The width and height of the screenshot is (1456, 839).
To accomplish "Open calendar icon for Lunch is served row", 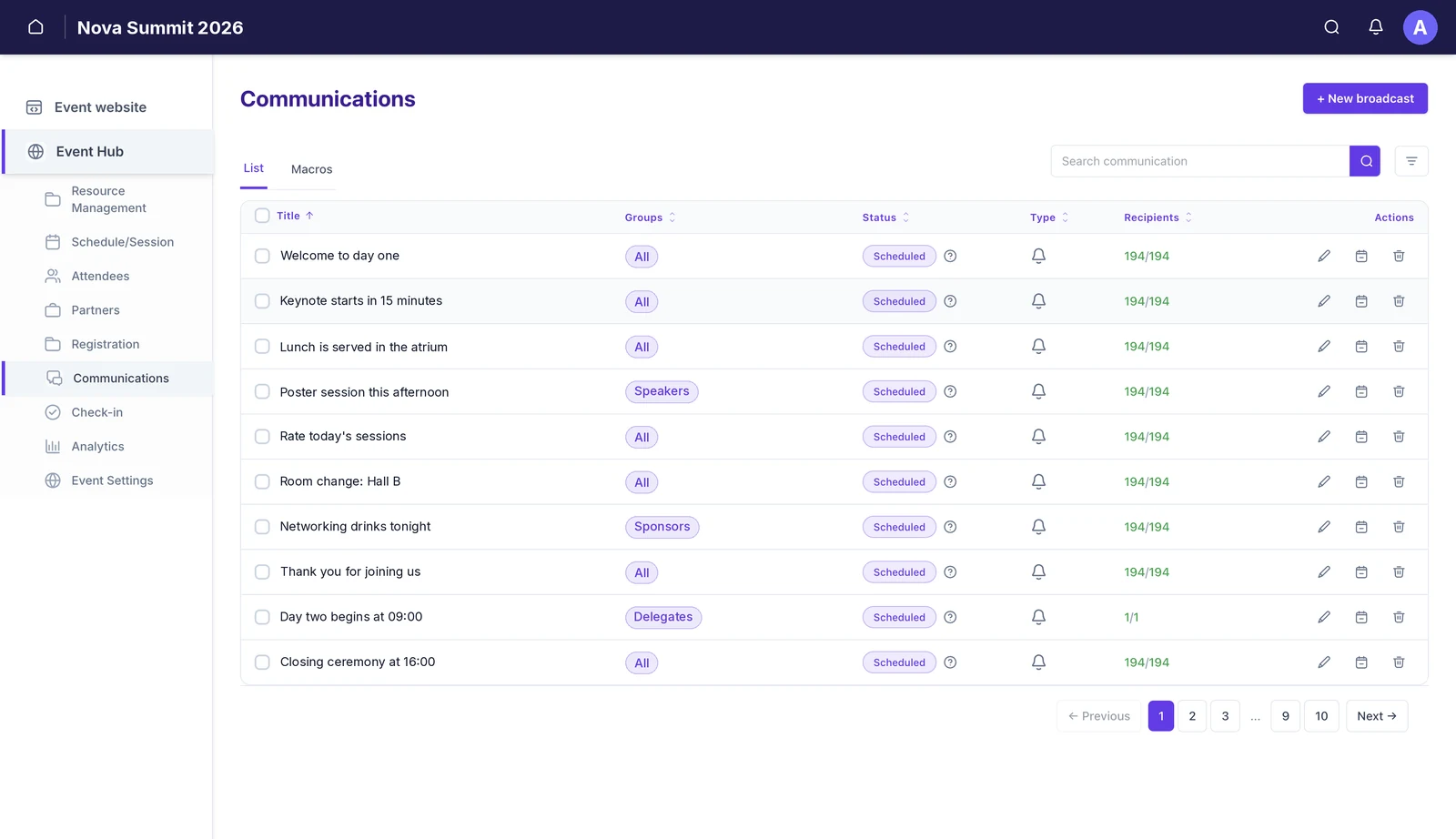I will [x=1361, y=347].
